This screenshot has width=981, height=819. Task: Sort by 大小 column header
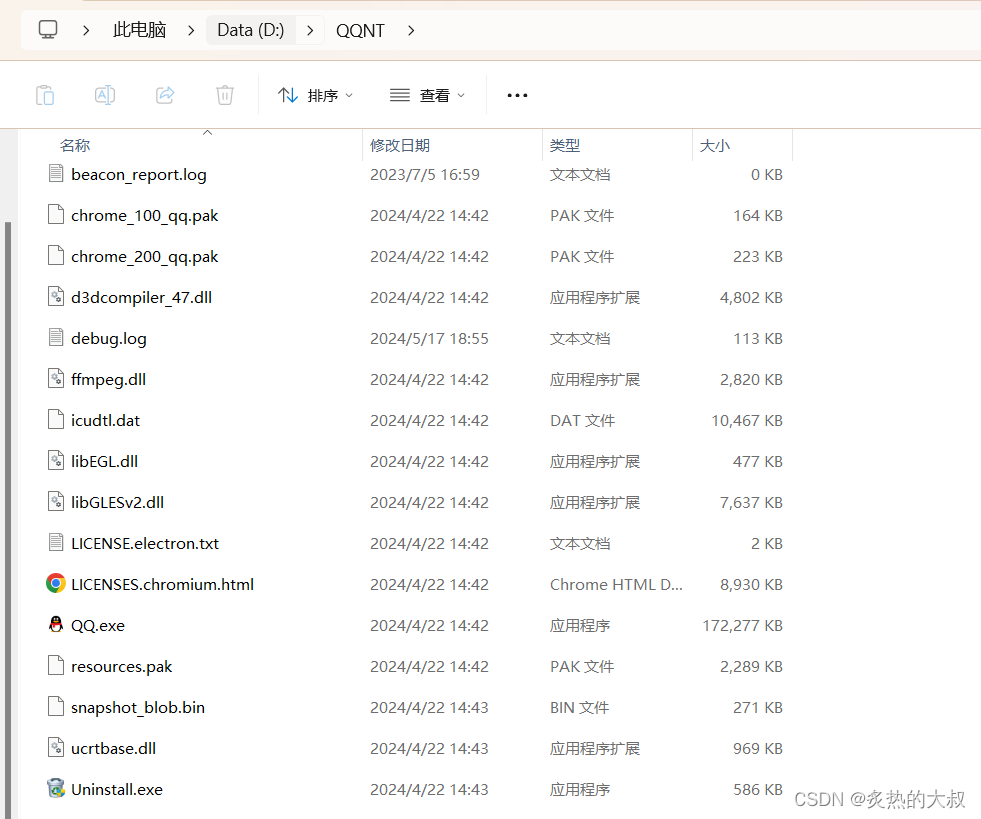click(714, 145)
